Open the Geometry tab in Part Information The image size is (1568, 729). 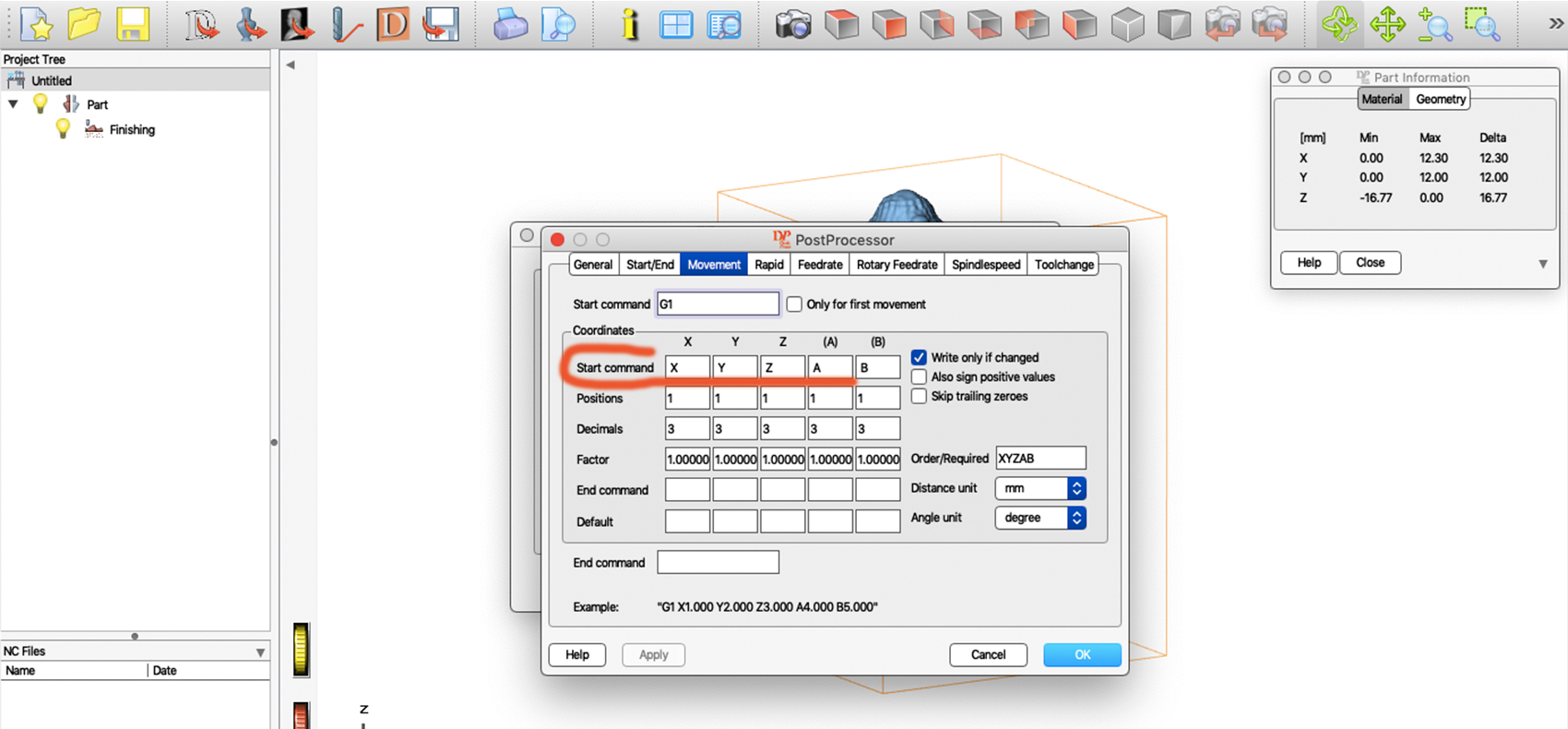[x=1440, y=100]
